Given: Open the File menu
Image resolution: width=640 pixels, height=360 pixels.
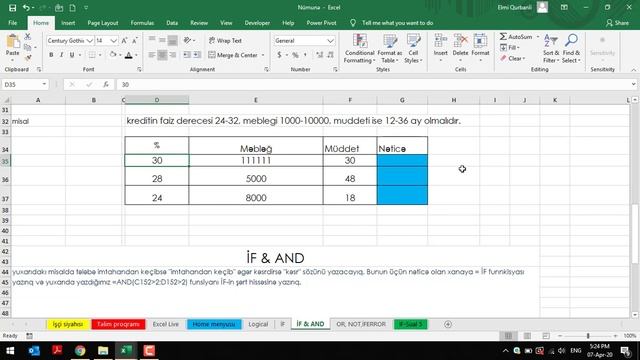Looking at the screenshot, I should (13, 23).
